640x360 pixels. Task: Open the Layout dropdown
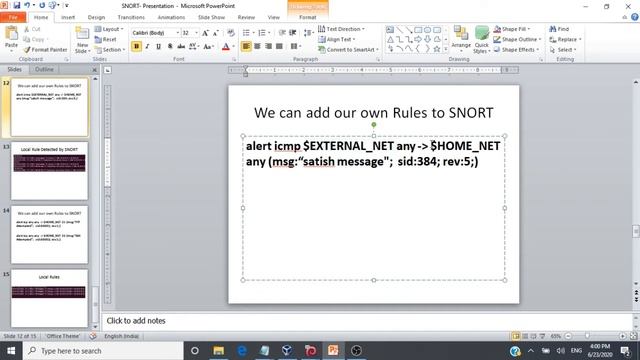tap(109, 29)
